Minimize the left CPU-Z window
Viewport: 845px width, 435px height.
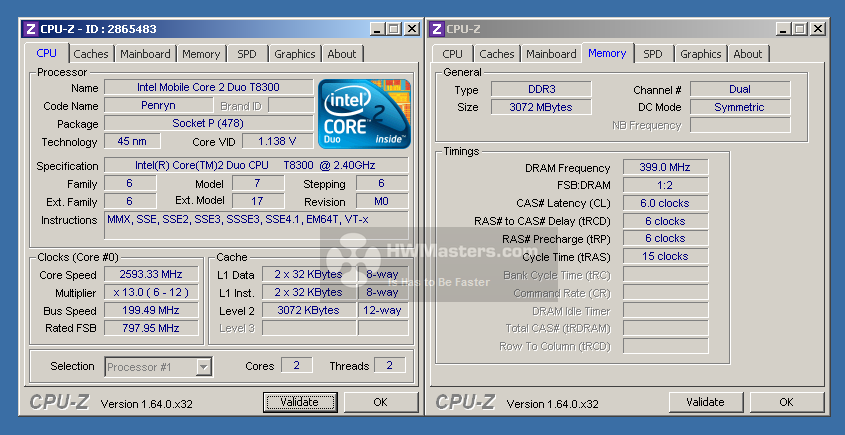(377, 29)
